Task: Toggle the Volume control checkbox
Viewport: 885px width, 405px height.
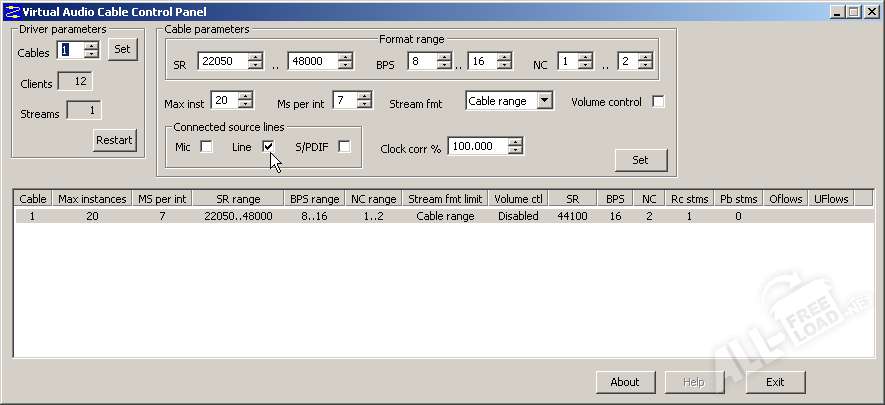Action: point(658,102)
